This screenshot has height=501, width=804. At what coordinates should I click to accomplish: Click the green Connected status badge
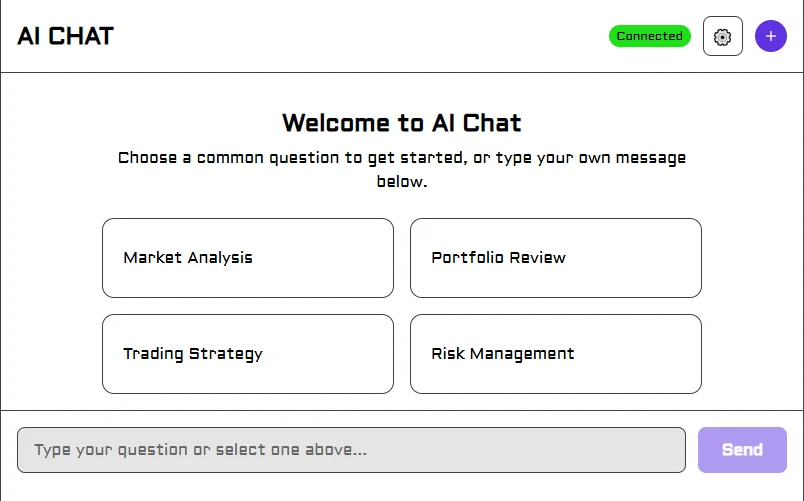coord(649,36)
